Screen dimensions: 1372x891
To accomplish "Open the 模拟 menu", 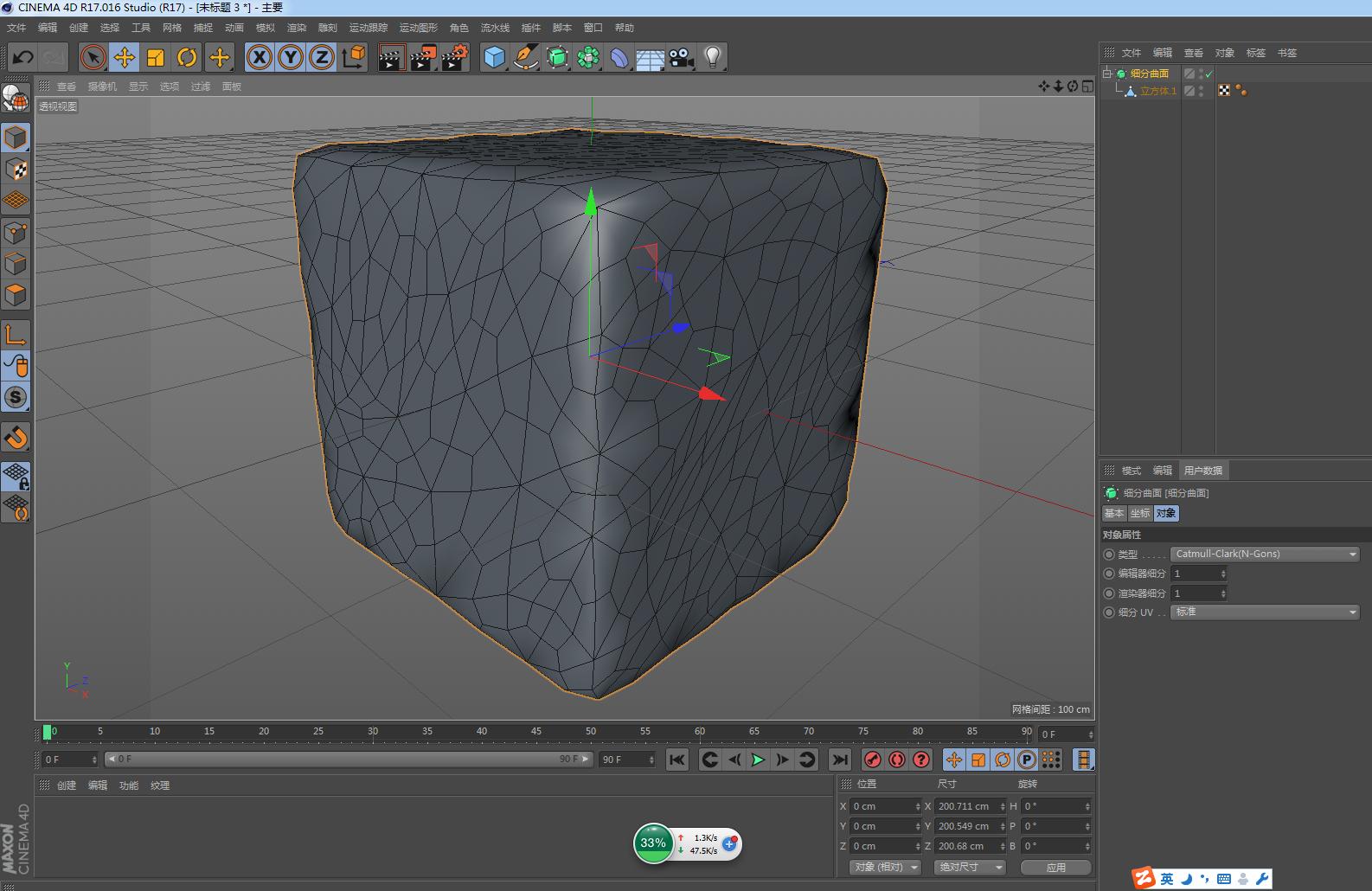I will [x=265, y=28].
